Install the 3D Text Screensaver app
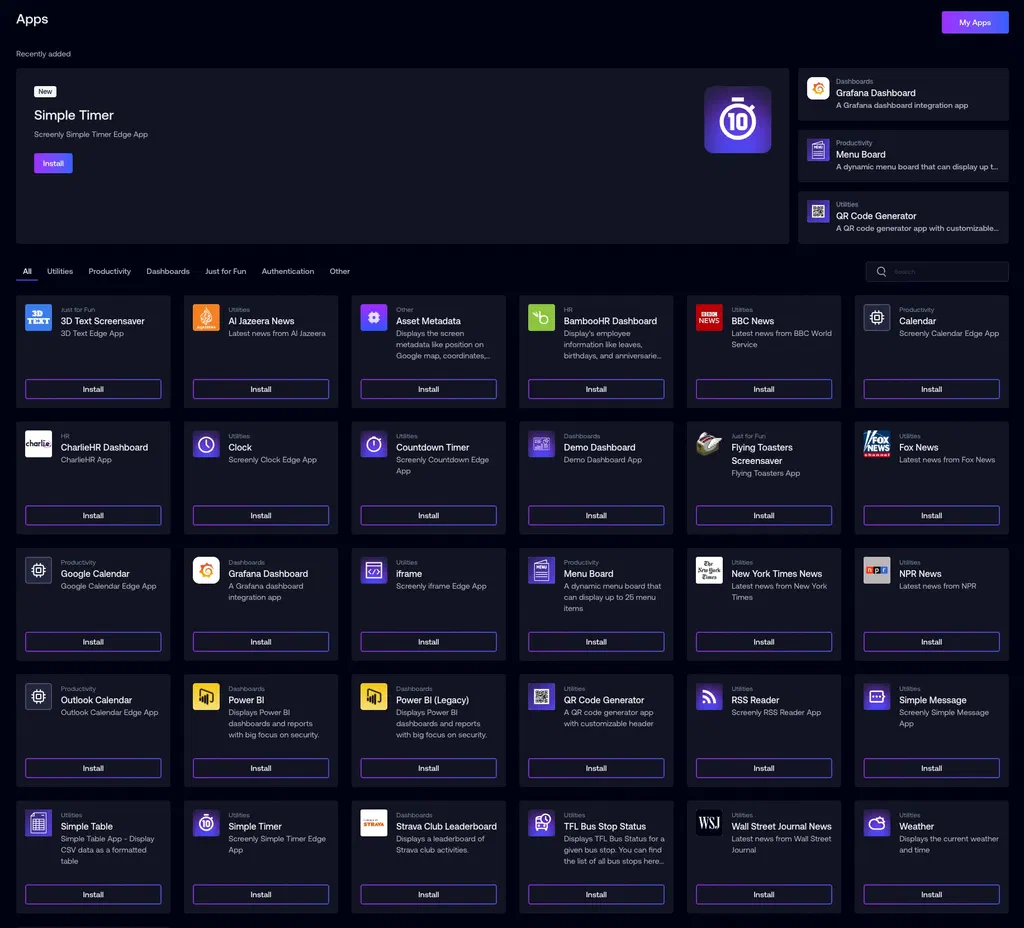The width and height of the screenshot is (1024, 928). tap(93, 389)
